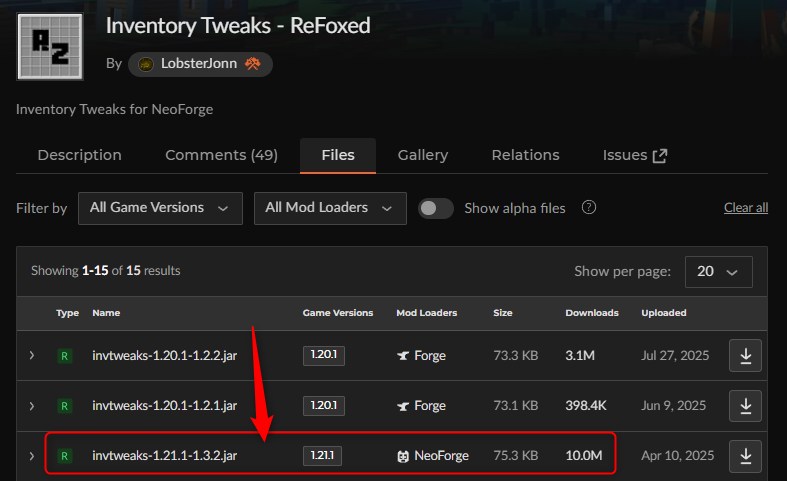The width and height of the screenshot is (787, 481).
Task: Expand the invtweaks-1.21.1-1.3.2.jar row
Action: [32, 456]
